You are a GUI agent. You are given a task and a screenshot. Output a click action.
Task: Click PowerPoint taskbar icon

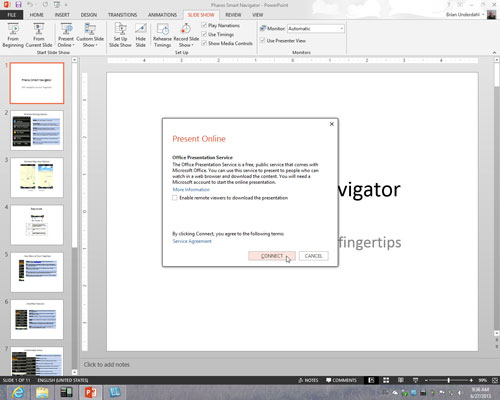90,392
